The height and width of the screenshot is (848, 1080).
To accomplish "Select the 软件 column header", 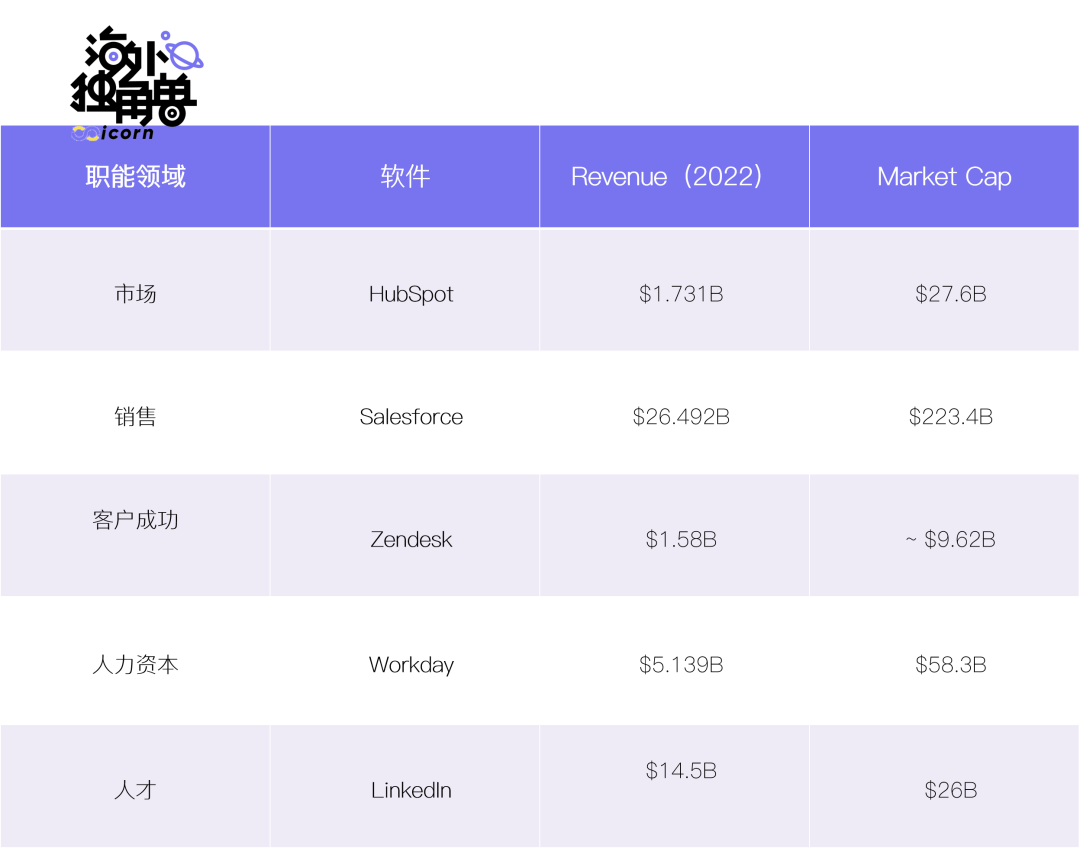I will pos(405,176).
